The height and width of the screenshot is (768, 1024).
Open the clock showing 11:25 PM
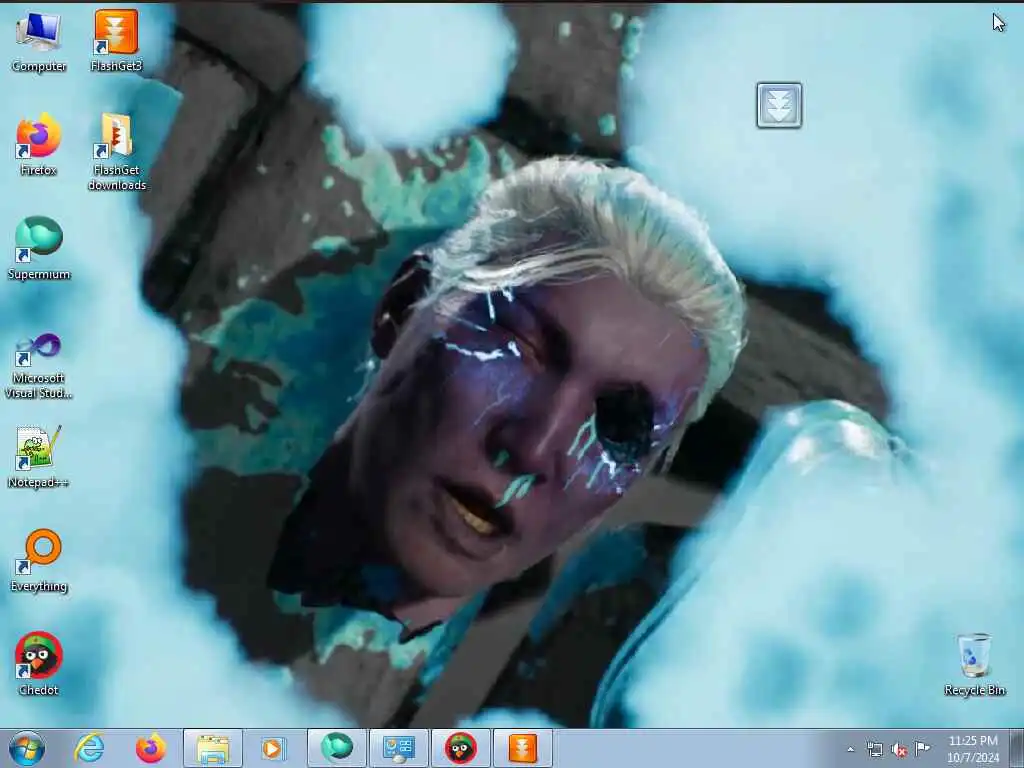pos(973,749)
